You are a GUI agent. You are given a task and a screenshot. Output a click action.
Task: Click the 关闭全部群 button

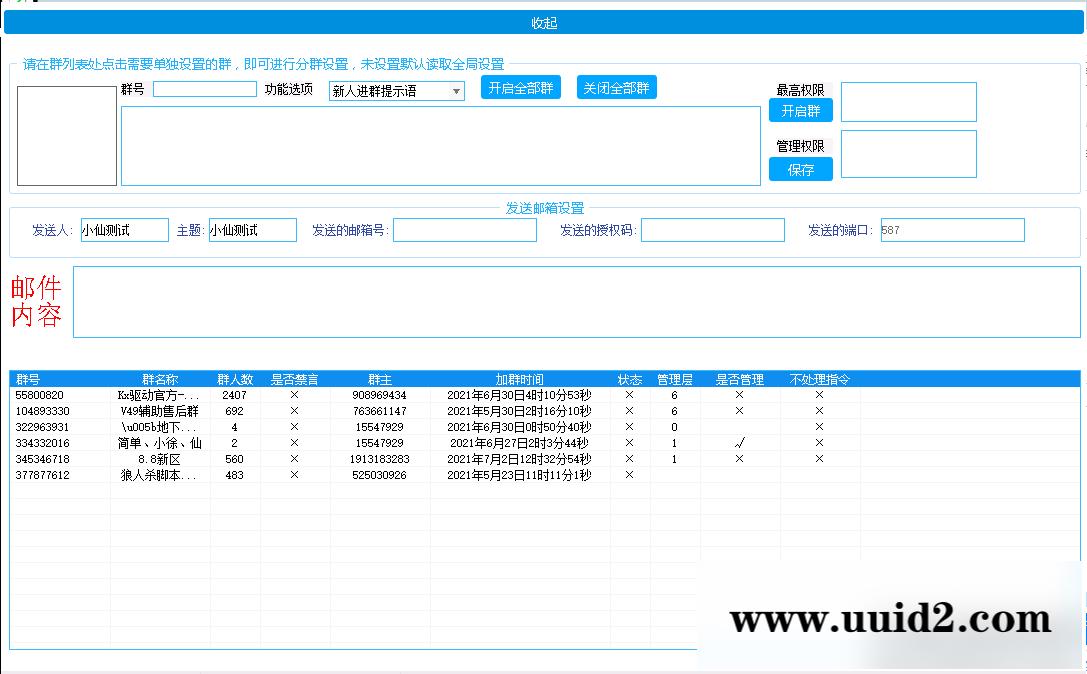click(616, 87)
